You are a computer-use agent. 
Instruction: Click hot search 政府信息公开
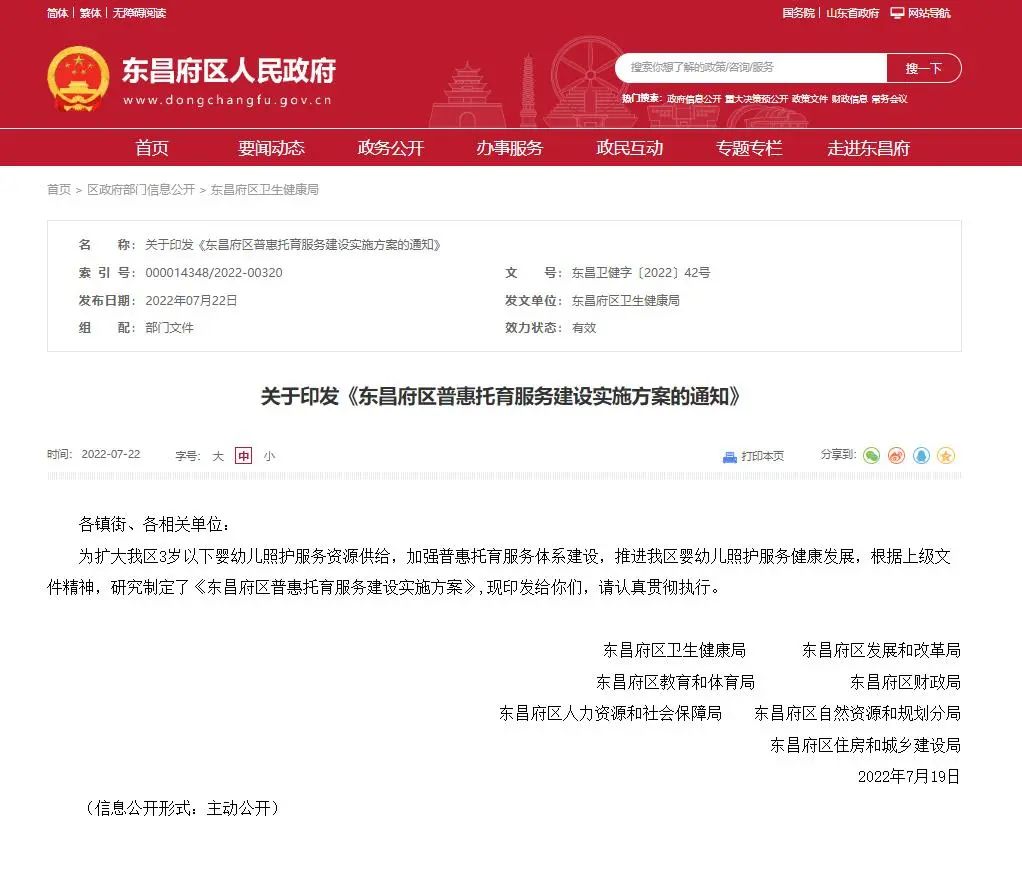pos(694,99)
